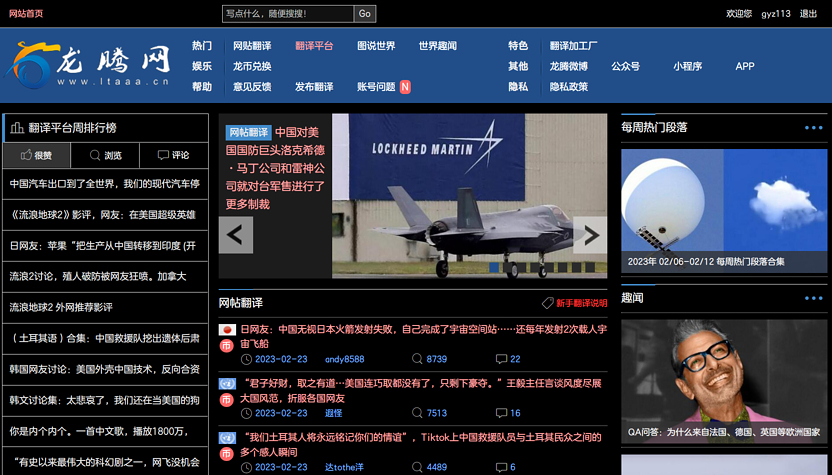Open the Lockheed Martin carousel image
The height and width of the screenshot is (475, 832).
[470, 196]
